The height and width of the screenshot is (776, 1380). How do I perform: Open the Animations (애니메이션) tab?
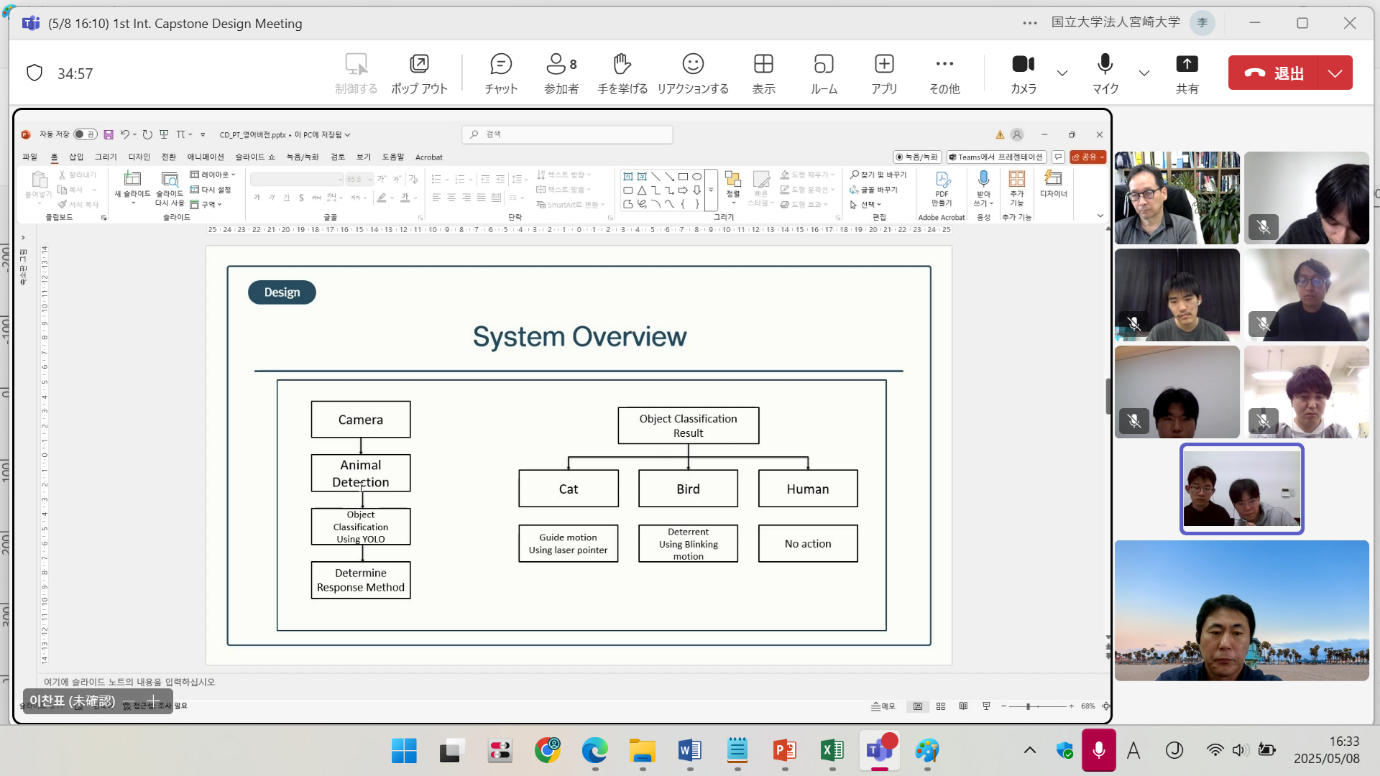click(x=206, y=157)
